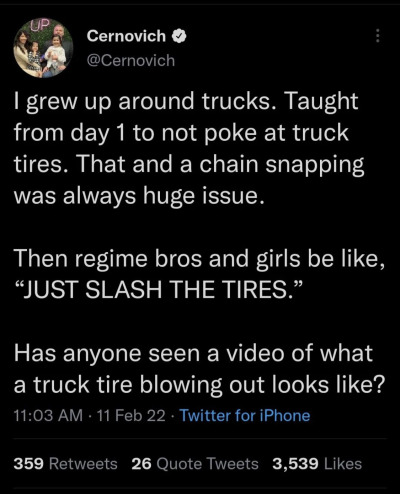400x494 pixels.
Task: Click the 11 Feb 22 date
Action: [130, 416]
